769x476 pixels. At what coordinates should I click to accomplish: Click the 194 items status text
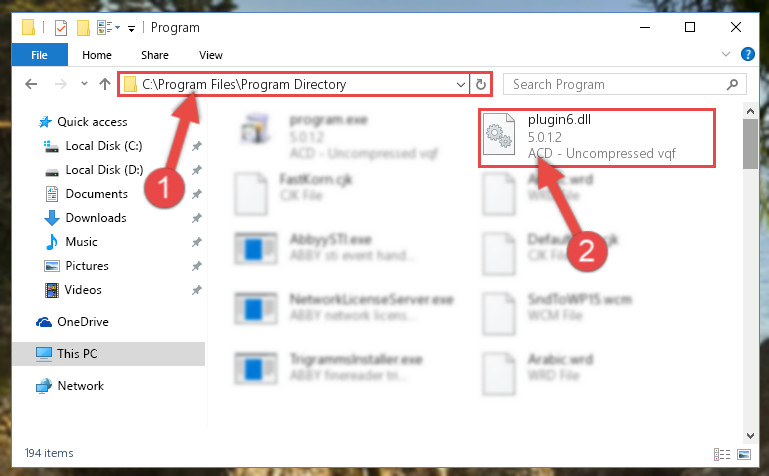[x=49, y=453]
